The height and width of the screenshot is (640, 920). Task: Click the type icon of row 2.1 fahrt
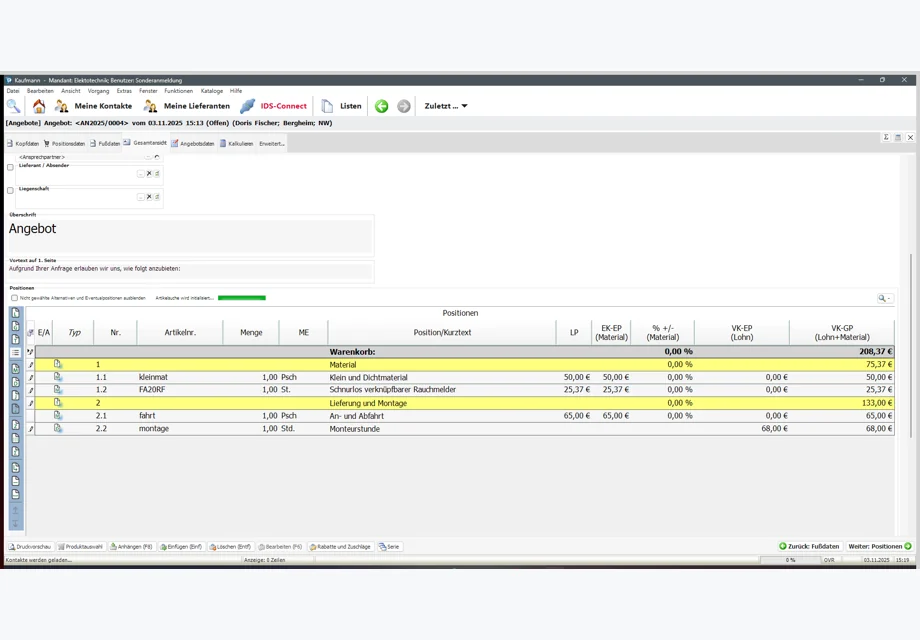58,415
